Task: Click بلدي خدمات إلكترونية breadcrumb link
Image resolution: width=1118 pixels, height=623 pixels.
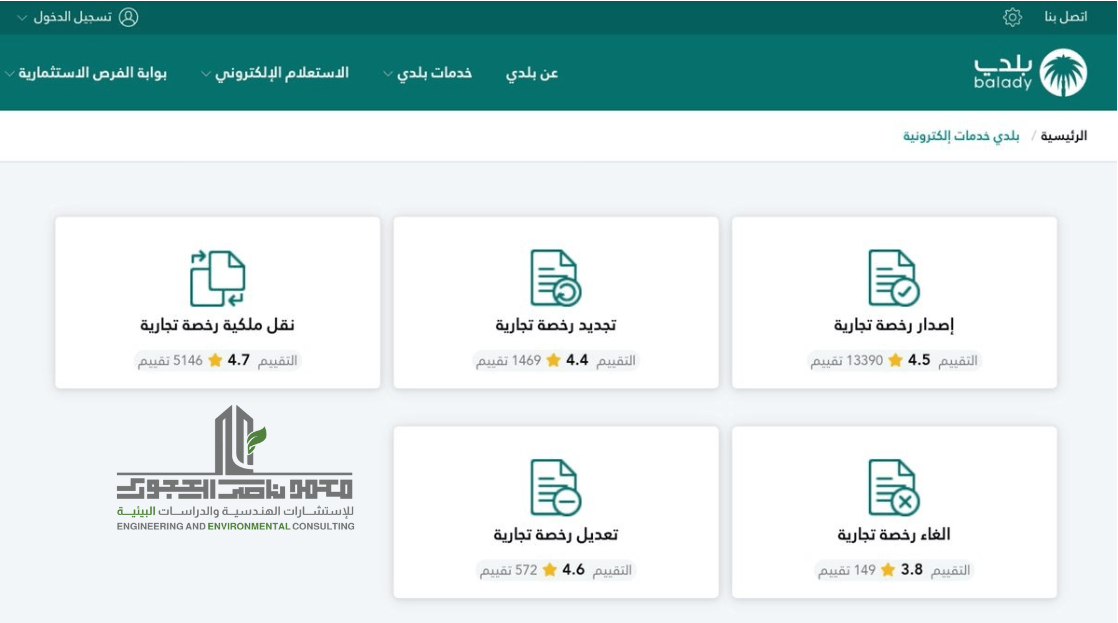Action: pos(961,136)
